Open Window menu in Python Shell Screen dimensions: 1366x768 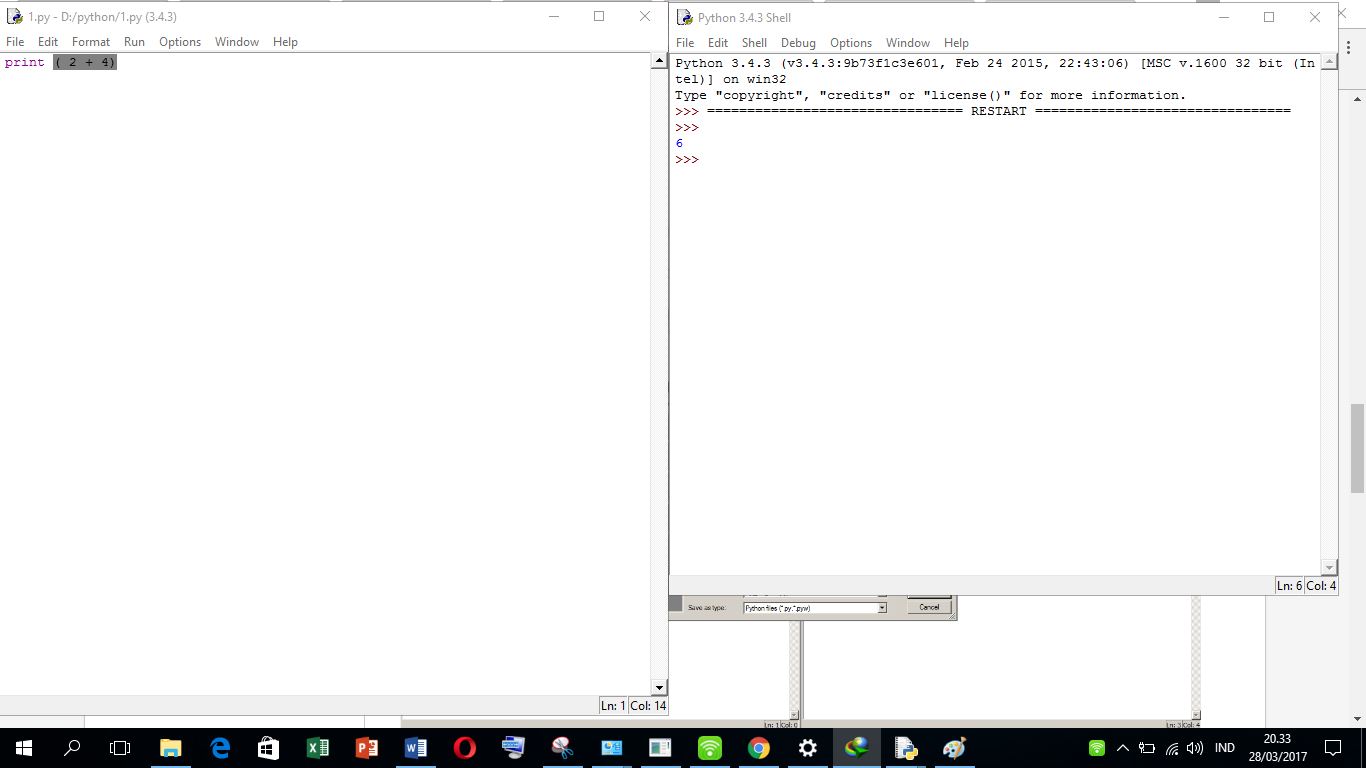click(908, 43)
